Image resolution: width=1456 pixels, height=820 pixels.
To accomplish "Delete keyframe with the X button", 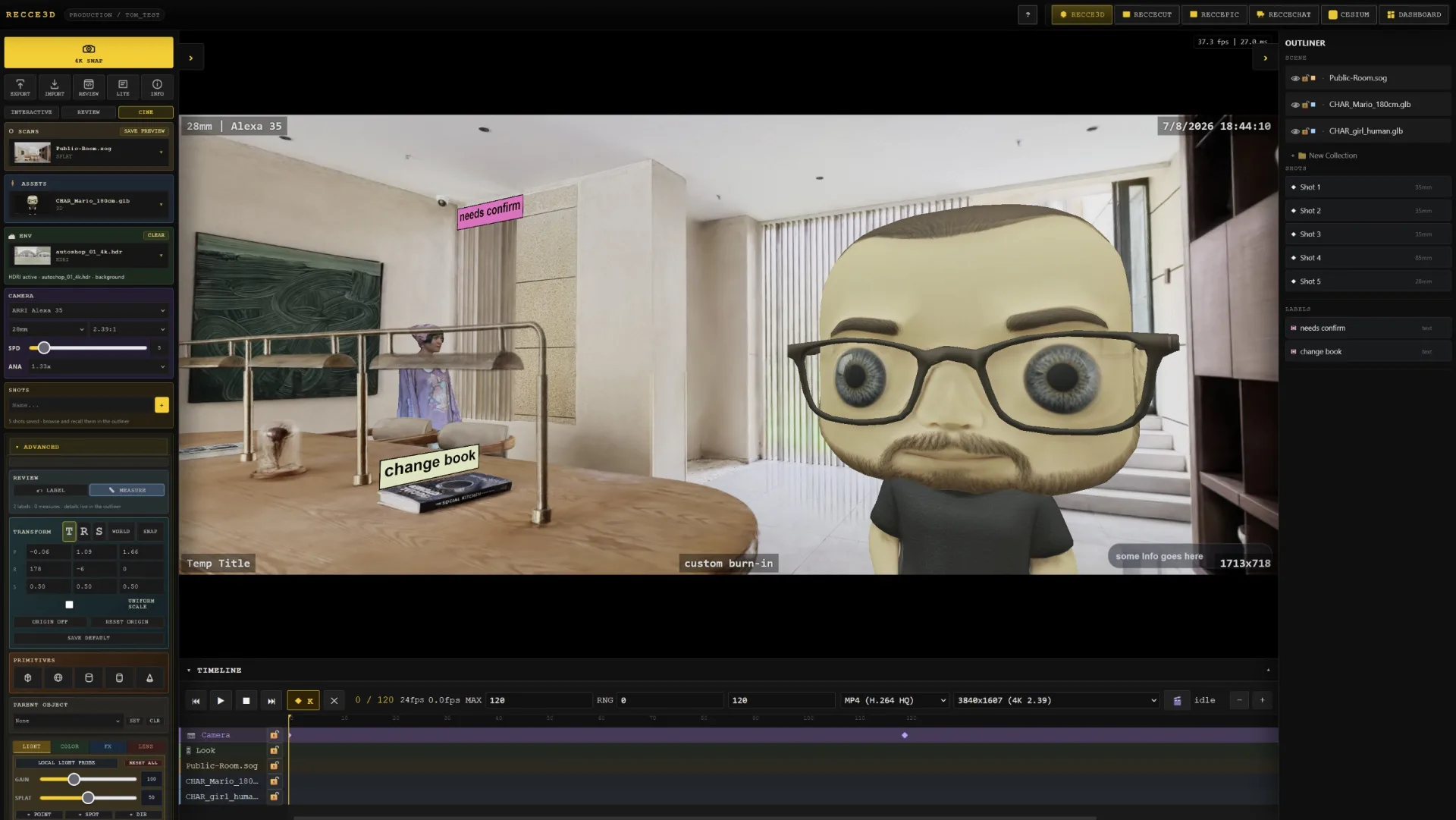I will [x=334, y=701].
